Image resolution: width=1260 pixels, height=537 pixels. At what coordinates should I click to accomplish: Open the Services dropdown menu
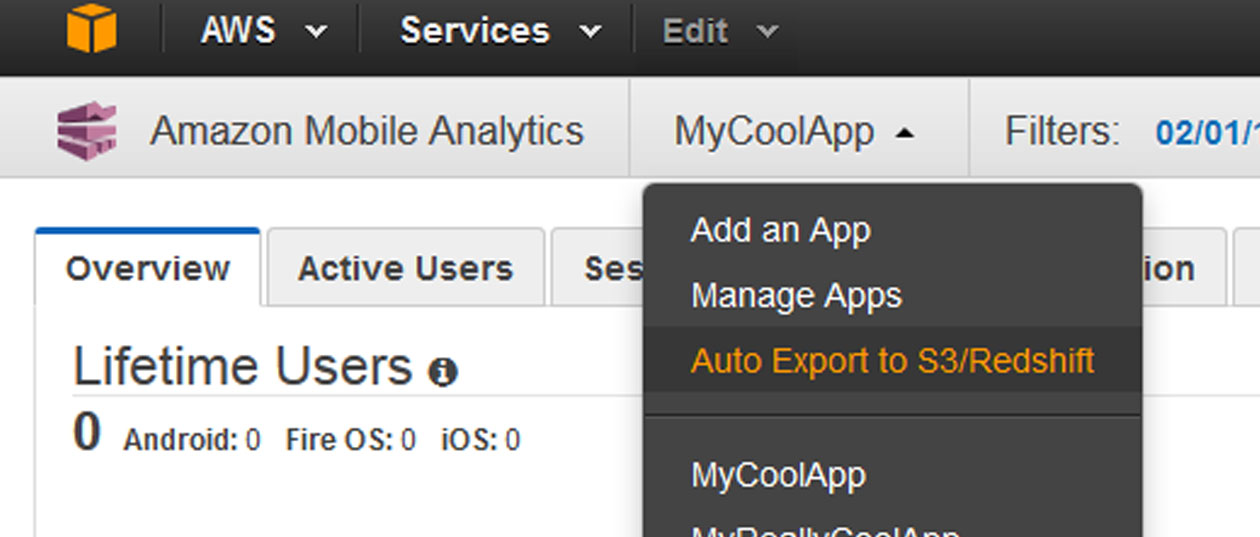(500, 31)
